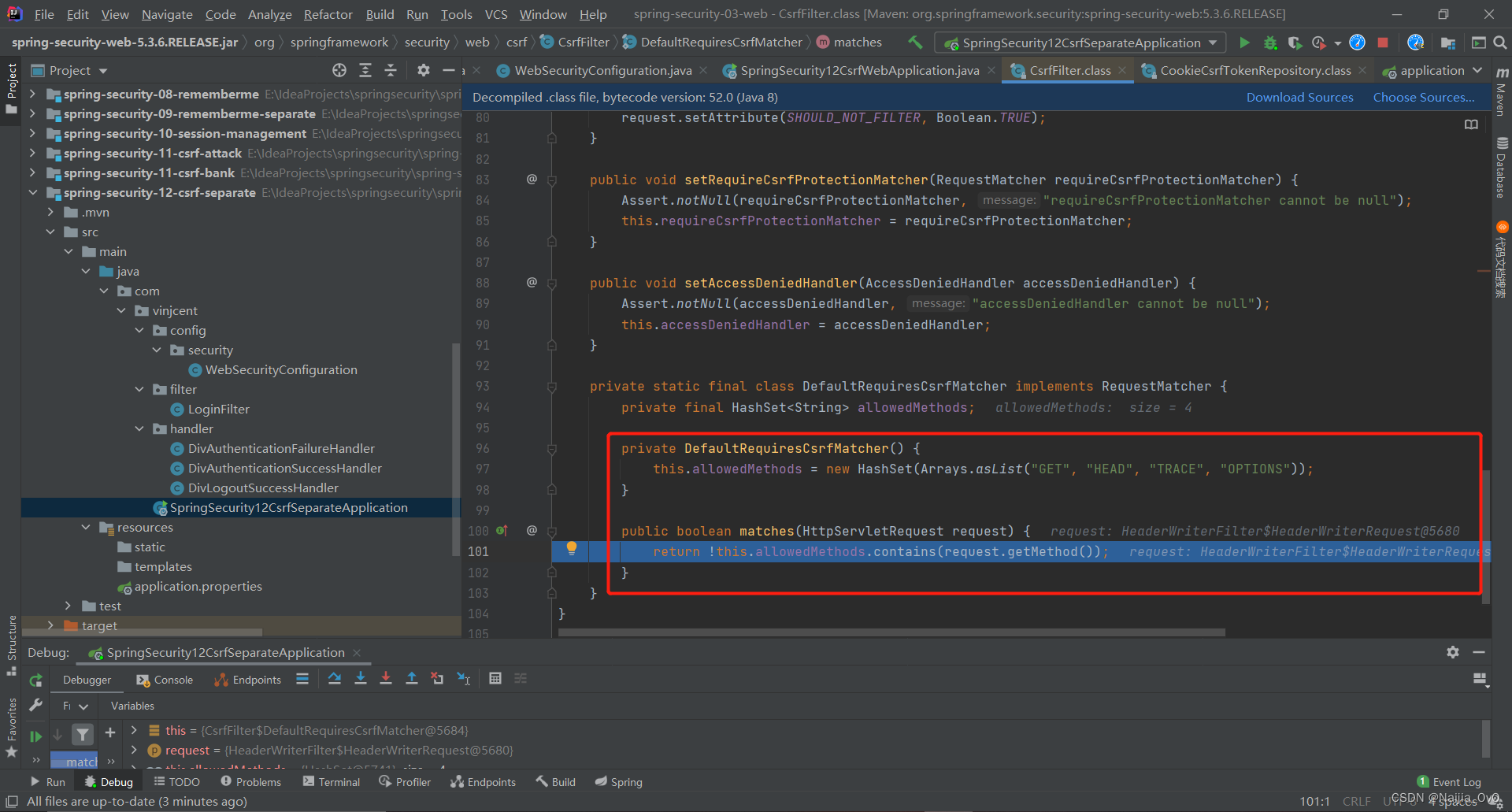Expand the 'this' variable in Variables

(134, 730)
